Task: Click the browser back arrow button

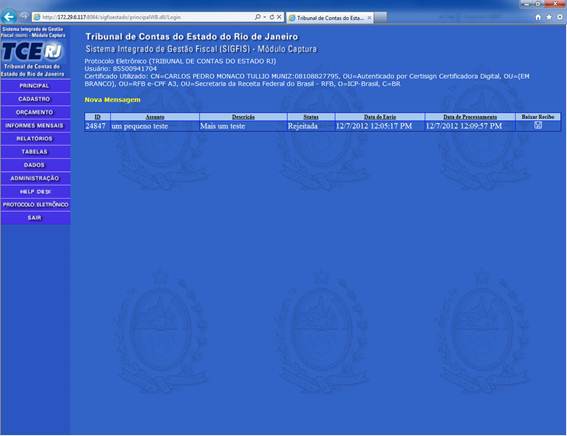Action: [9, 17]
